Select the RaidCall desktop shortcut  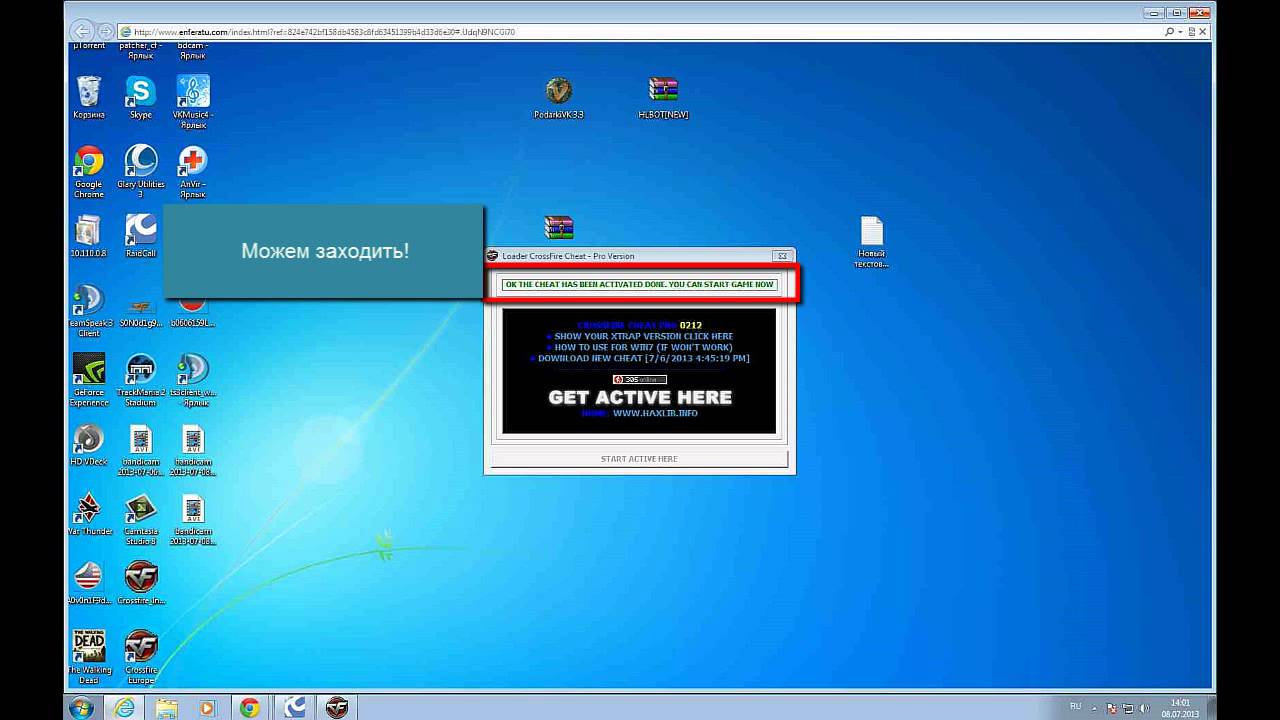click(x=141, y=236)
